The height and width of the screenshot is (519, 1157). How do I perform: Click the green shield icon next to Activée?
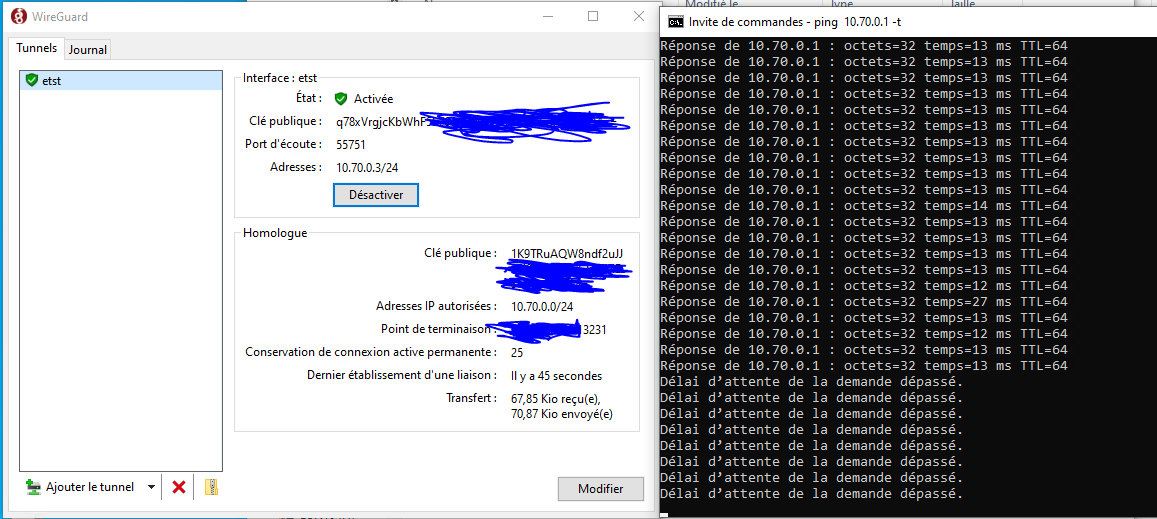point(340,98)
